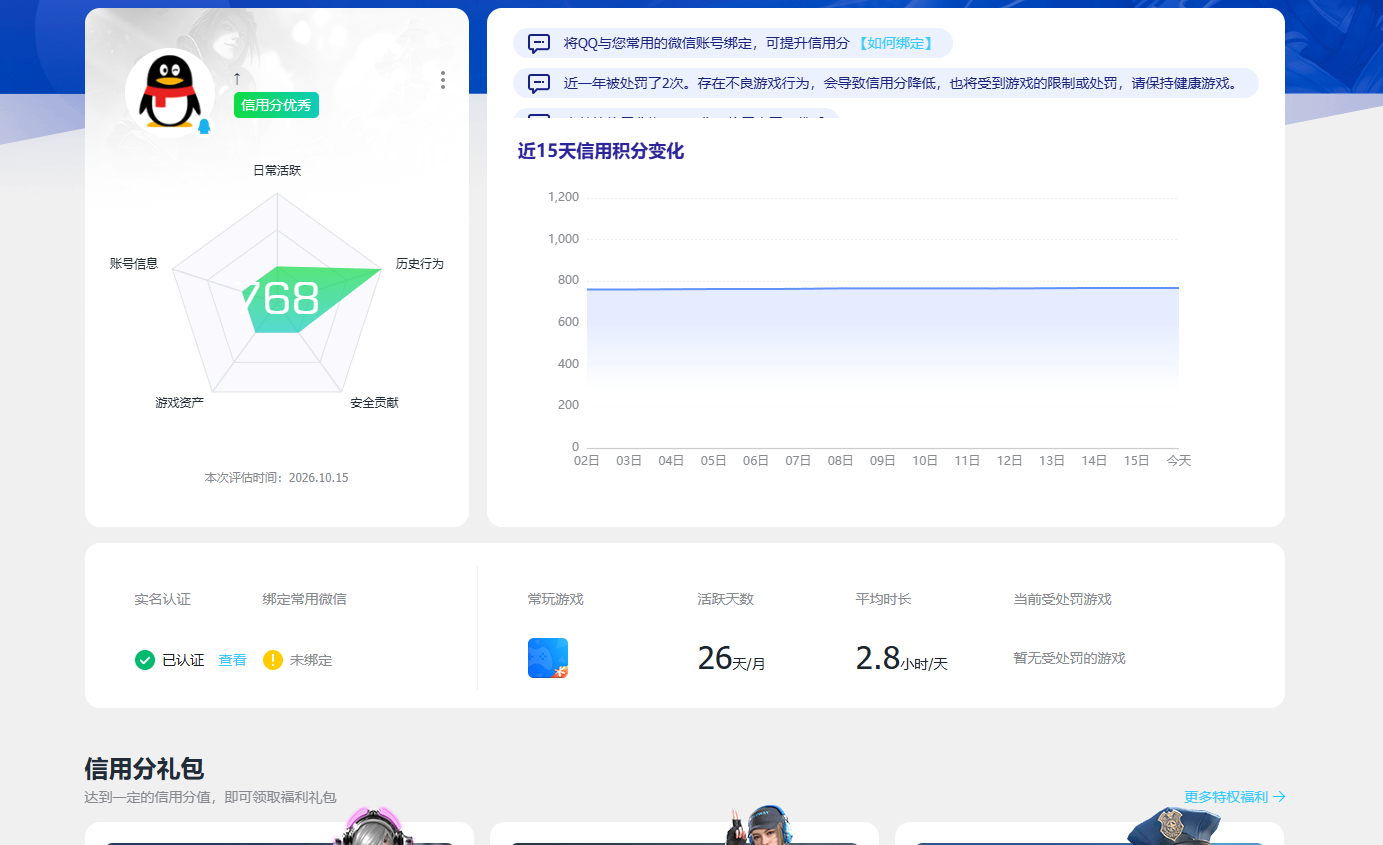This screenshot has height=845, width=1383.
Task: Click the 768 credit score on radar chart
Action: click(x=280, y=299)
